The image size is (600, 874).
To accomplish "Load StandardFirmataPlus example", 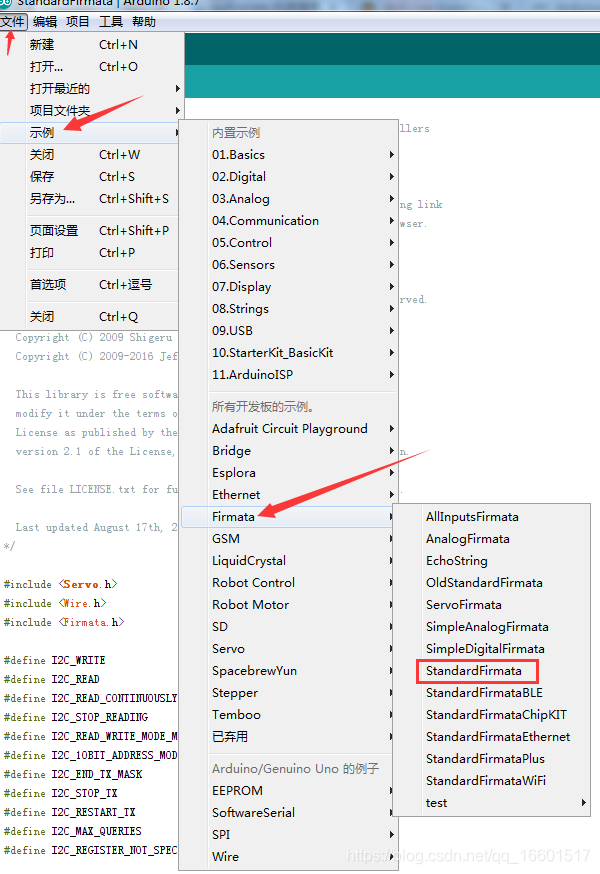I will pos(491,759).
